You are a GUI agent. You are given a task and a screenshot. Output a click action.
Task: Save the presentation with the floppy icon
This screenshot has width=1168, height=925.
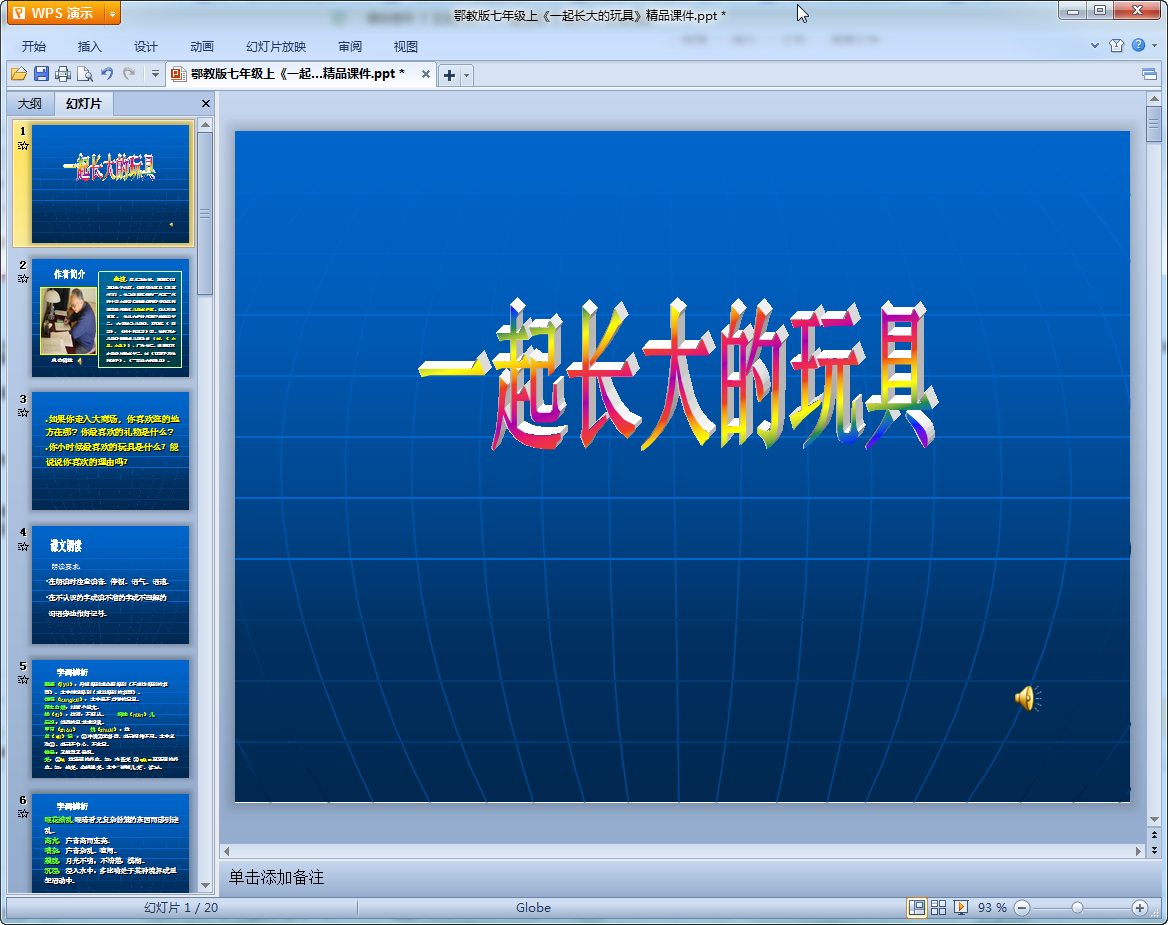coord(41,74)
